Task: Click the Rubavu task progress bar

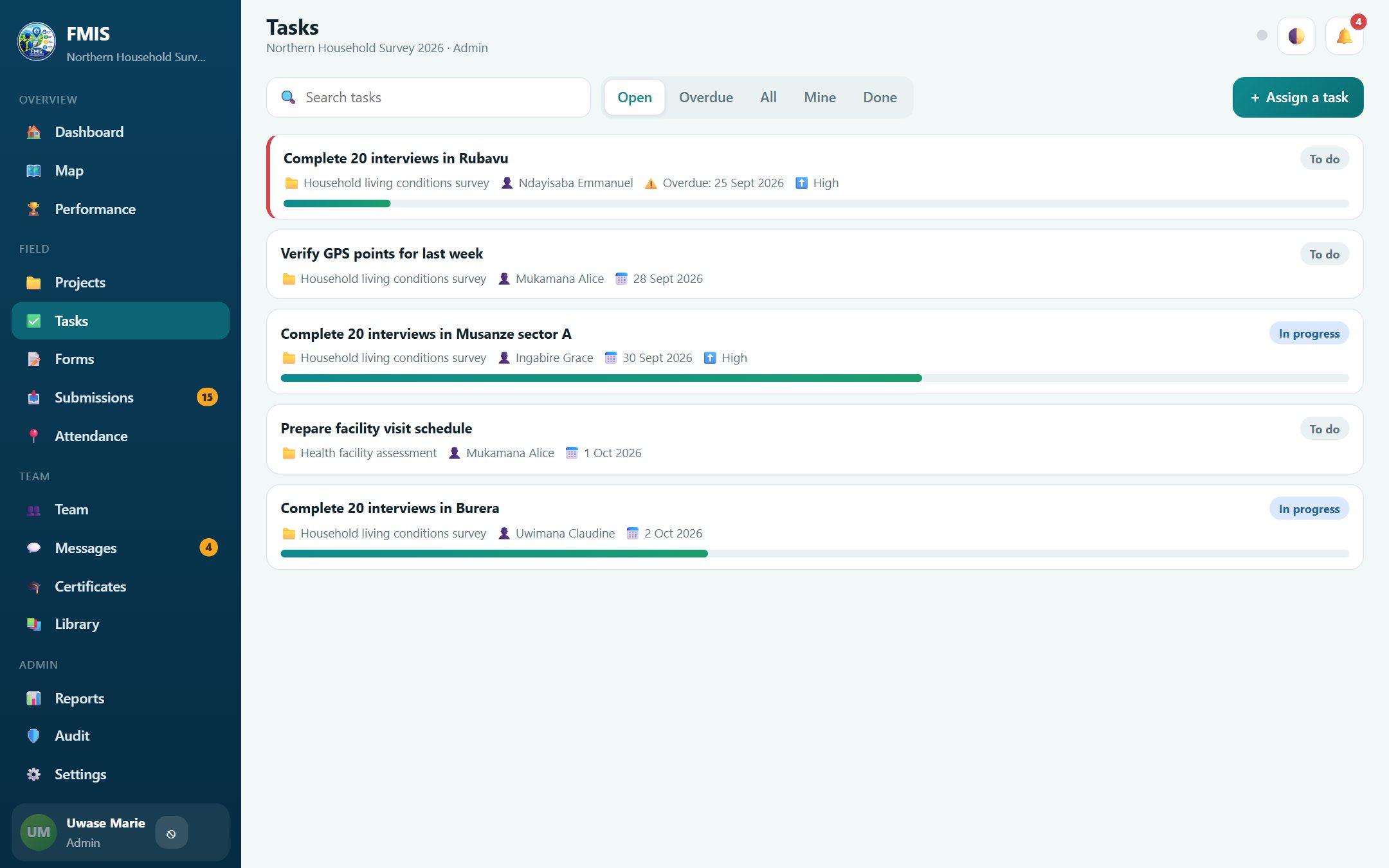Action: [816, 203]
